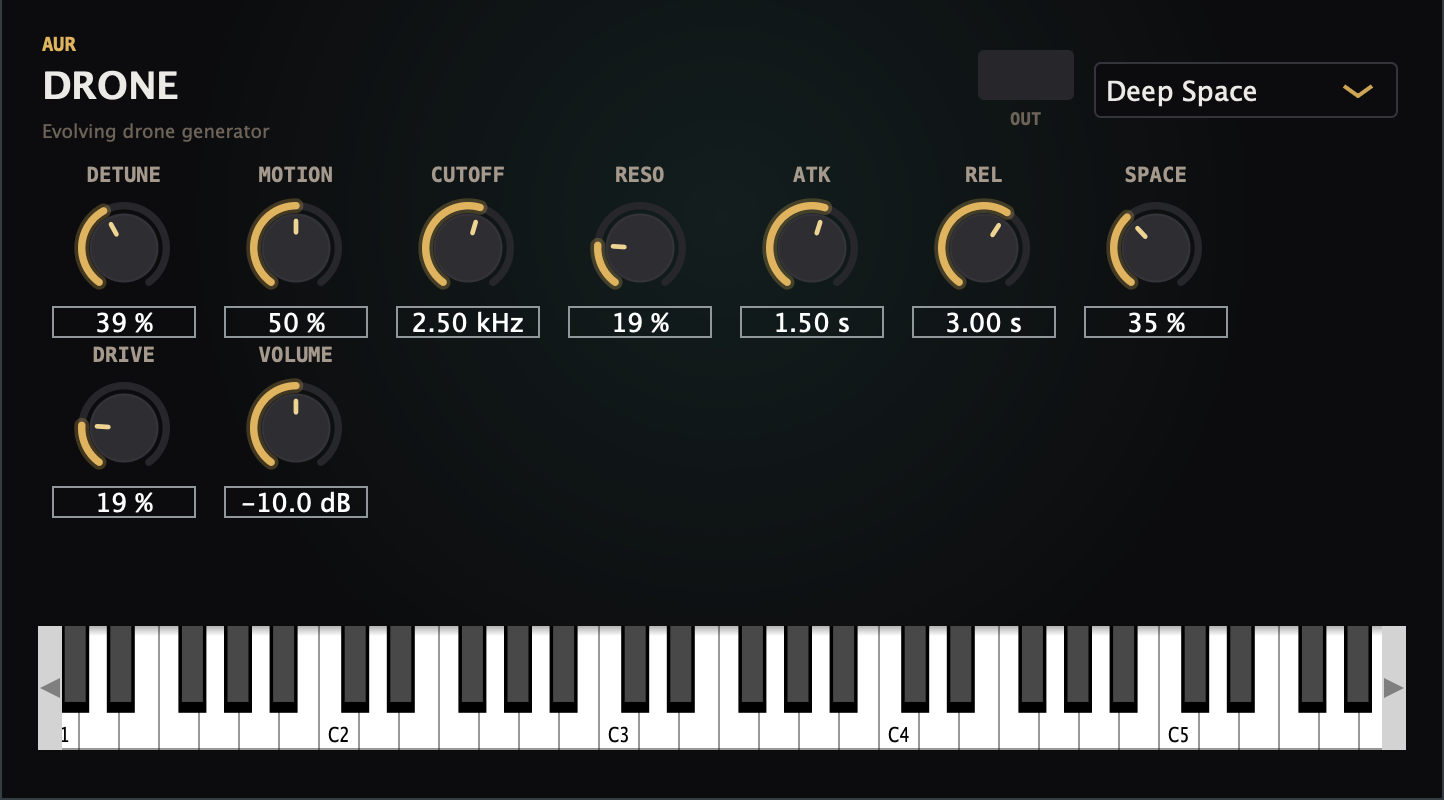Viewport: 1444px width, 800px height.
Task: Click the 'Evolving drone generator' subtitle
Action: click(x=156, y=131)
